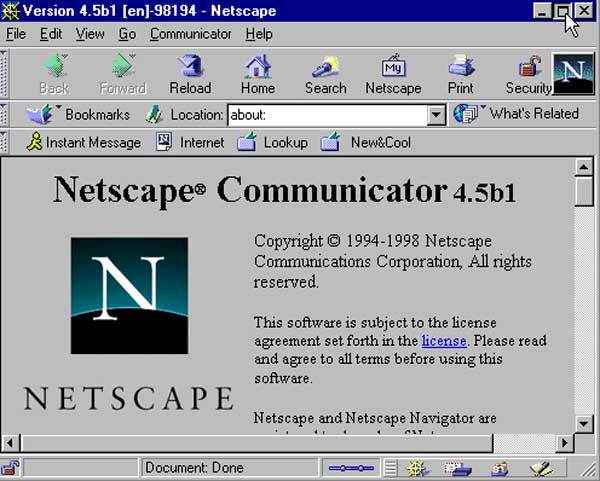Click the Netscape N throbber logo
Screen dimensions: 600x481
(x=573, y=75)
